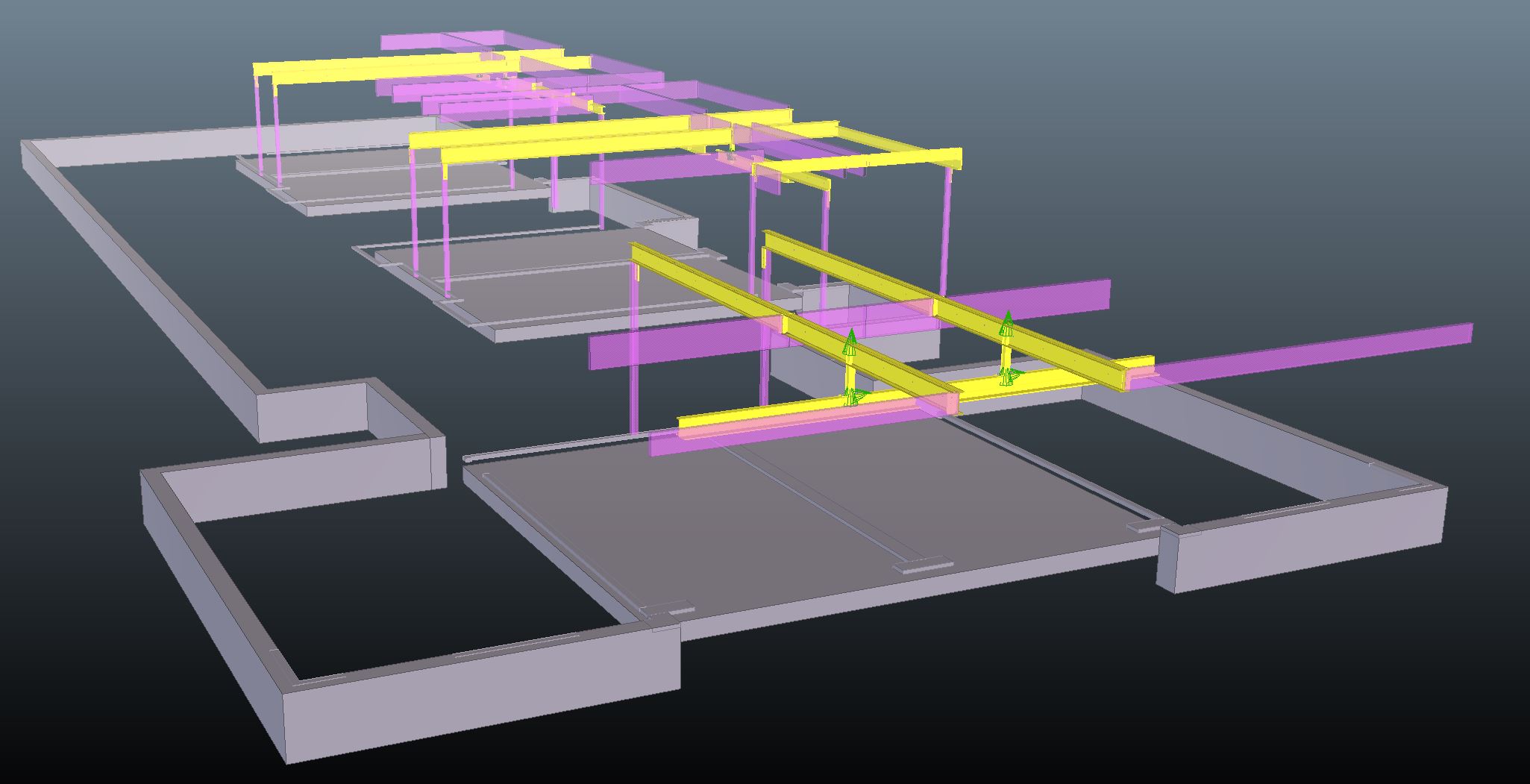
Task: Click the right green upward arrow marker
Action: click(x=1007, y=323)
